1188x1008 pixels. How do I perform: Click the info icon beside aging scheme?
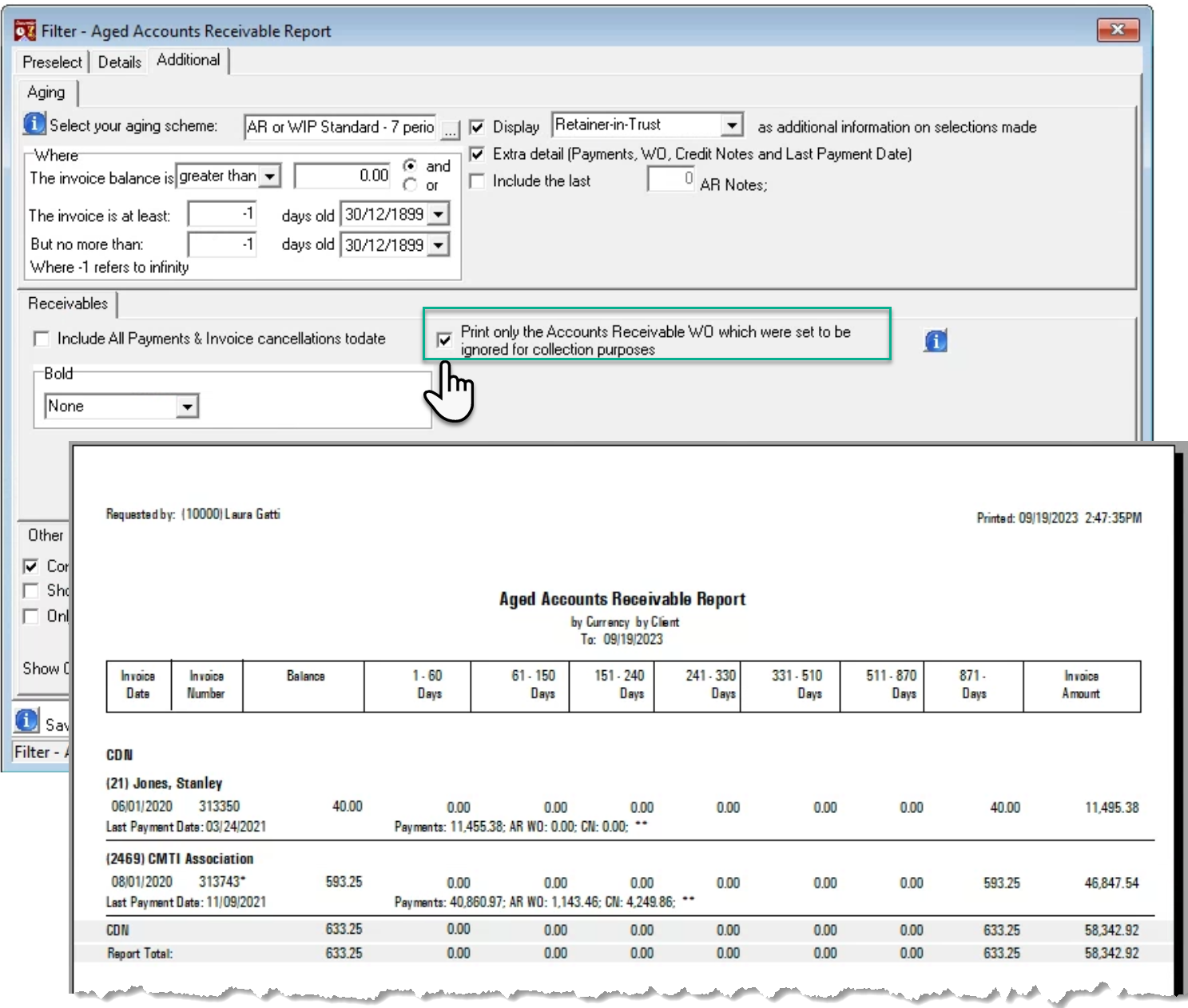click(34, 124)
